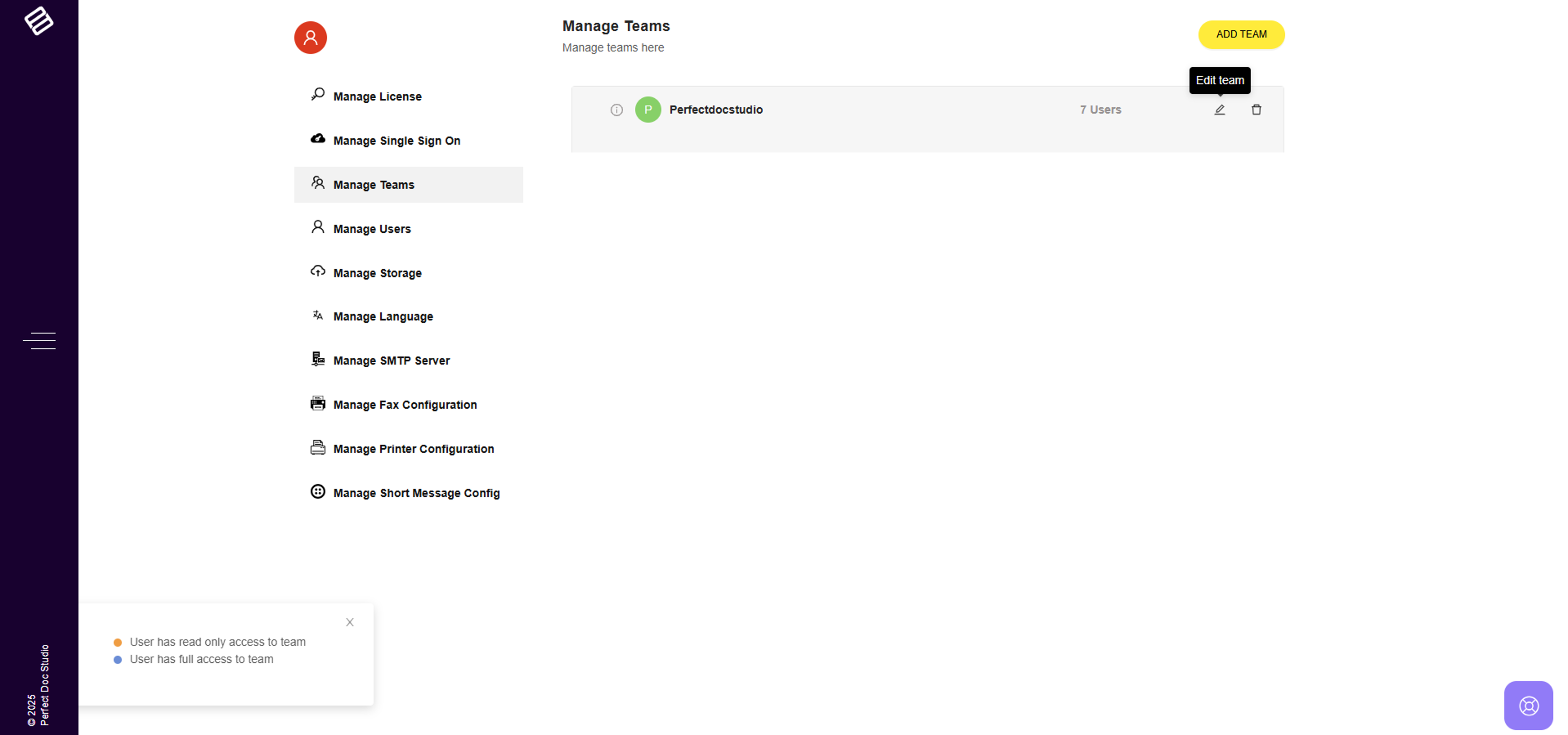Go to Manage Single Sign On
The image size is (1568, 735).
click(396, 140)
